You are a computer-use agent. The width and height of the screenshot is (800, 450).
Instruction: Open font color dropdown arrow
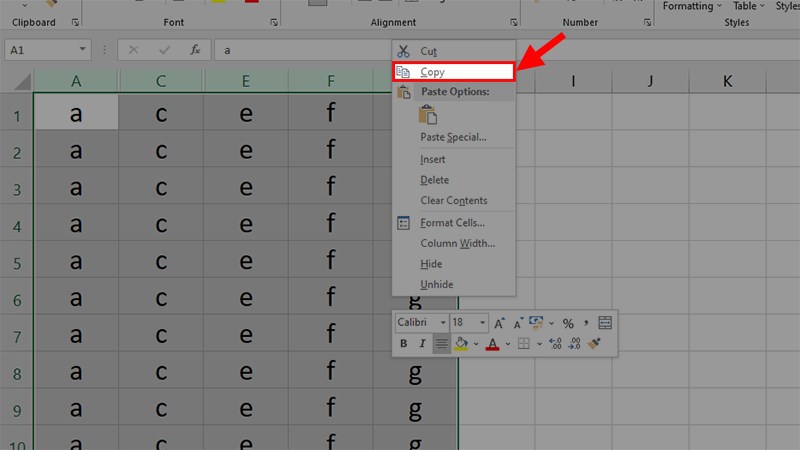point(508,344)
